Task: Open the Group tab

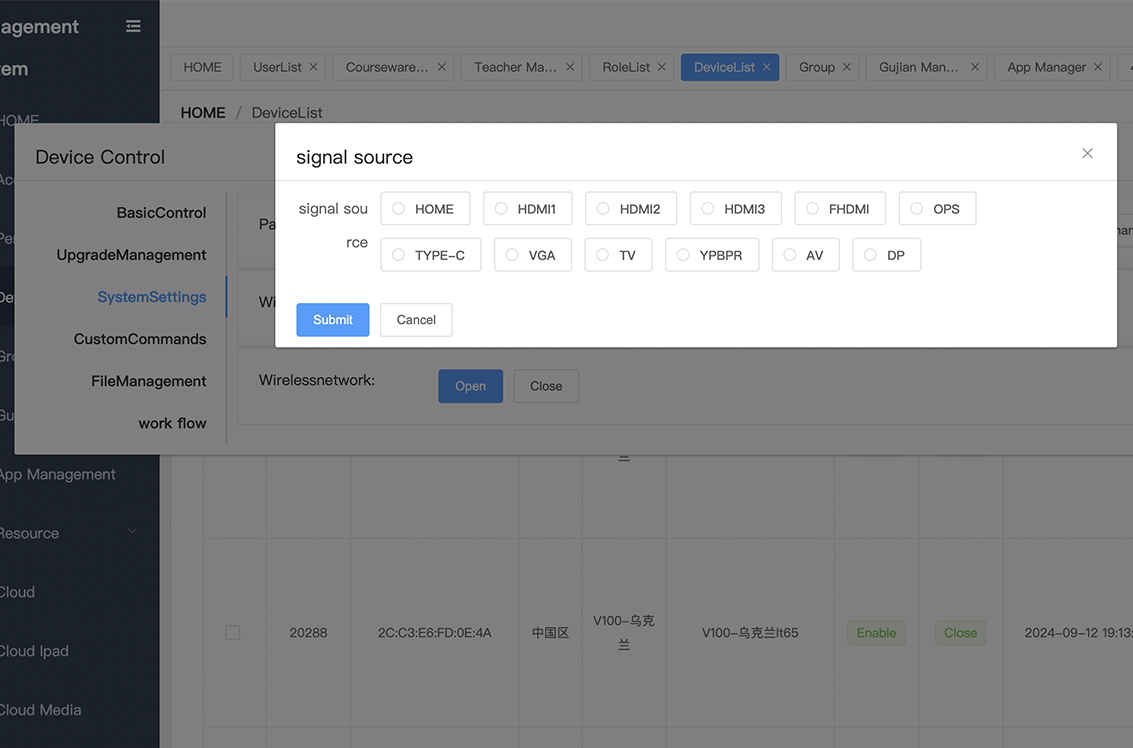Action: [817, 67]
